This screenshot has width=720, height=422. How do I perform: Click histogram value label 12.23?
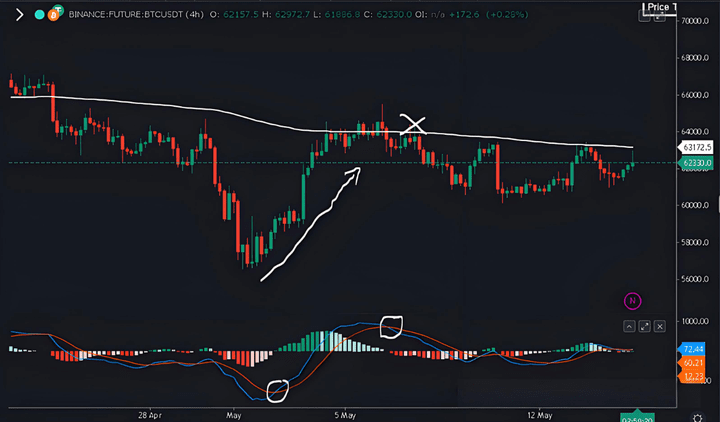(692, 376)
